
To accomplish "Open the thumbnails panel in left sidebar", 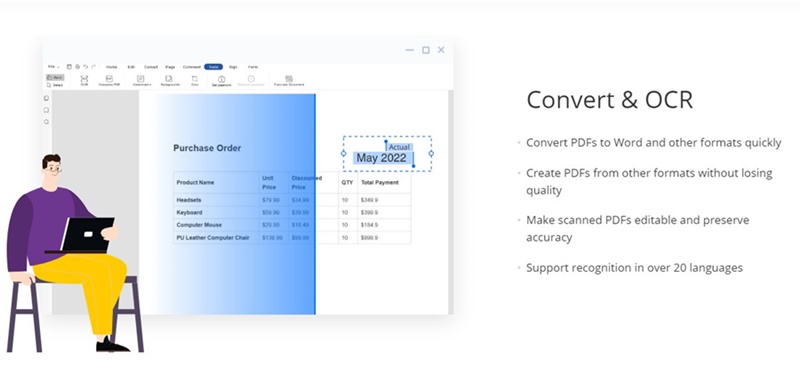I will (46, 98).
